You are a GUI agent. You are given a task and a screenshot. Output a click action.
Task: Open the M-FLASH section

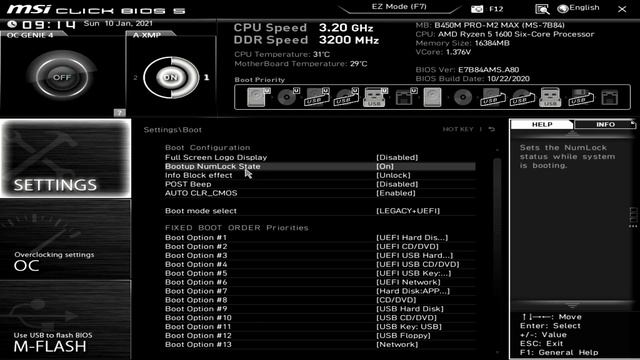click(x=66, y=320)
